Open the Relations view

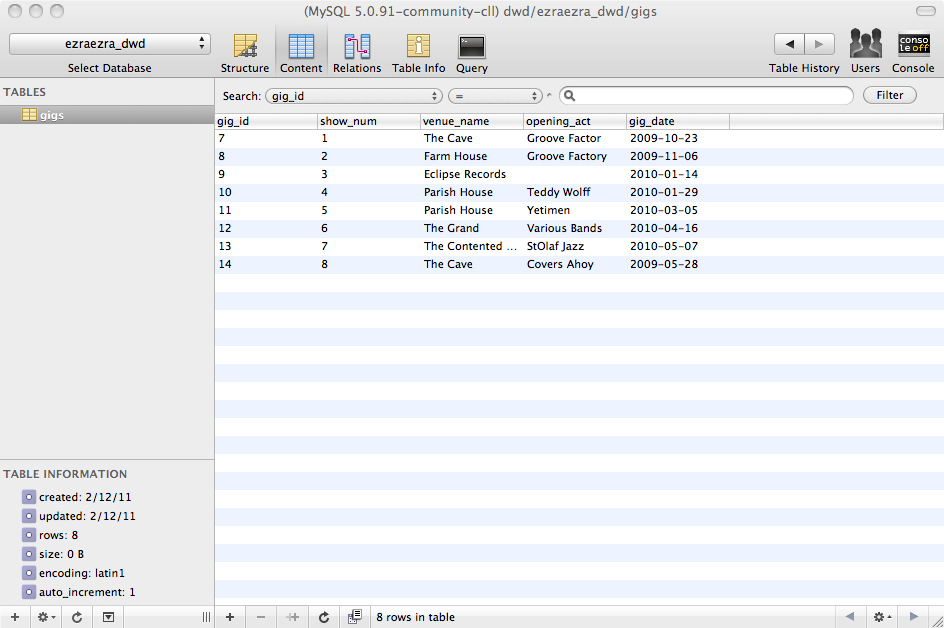357,54
